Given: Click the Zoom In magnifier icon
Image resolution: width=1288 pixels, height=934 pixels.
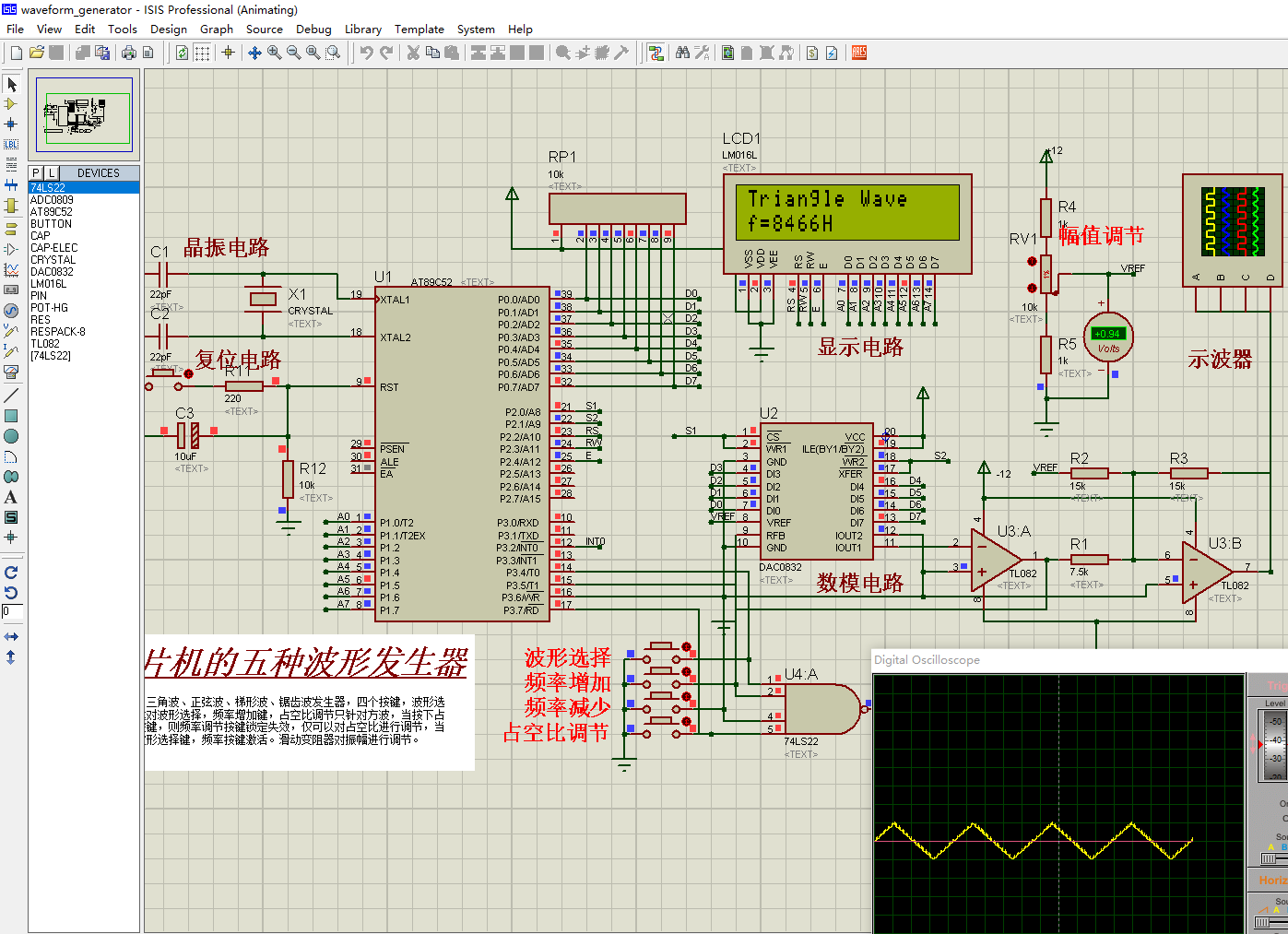Looking at the screenshot, I should click(x=274, y=53).
